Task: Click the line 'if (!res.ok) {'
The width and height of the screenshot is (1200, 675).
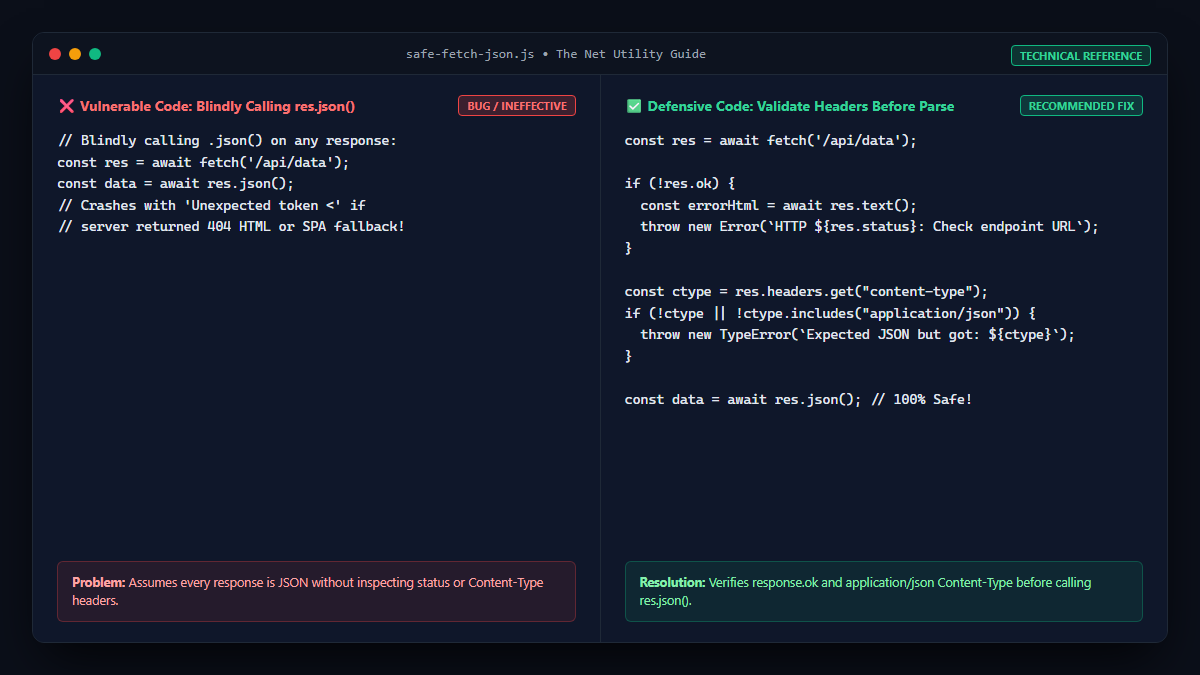Action: coord(680,184)
